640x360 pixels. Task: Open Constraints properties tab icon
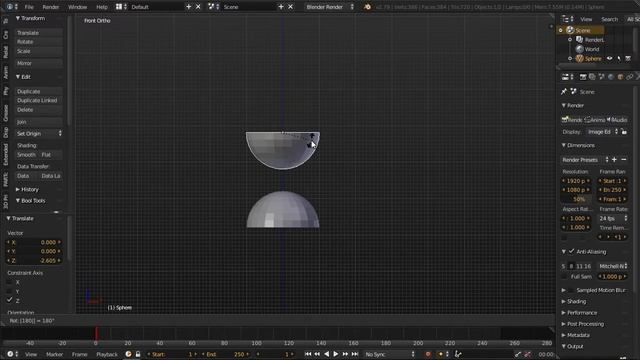(630, 77)
